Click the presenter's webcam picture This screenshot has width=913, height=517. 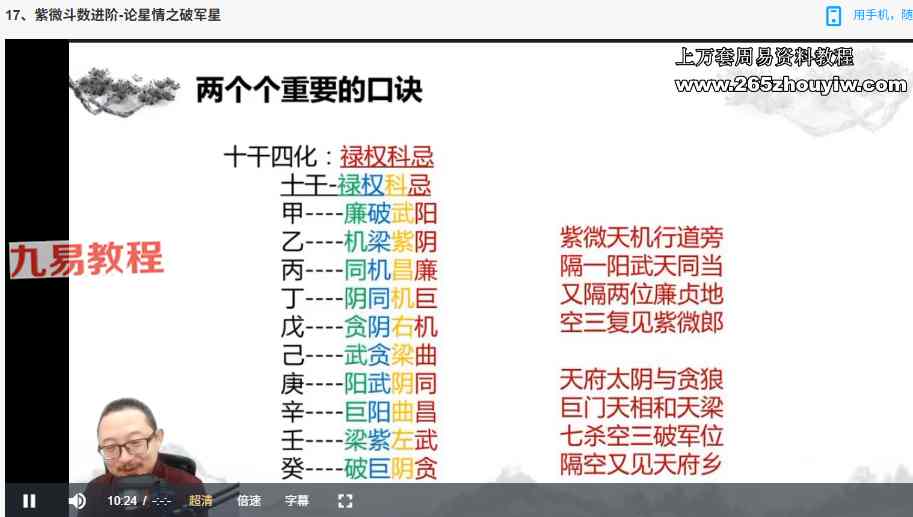point(132,440)
